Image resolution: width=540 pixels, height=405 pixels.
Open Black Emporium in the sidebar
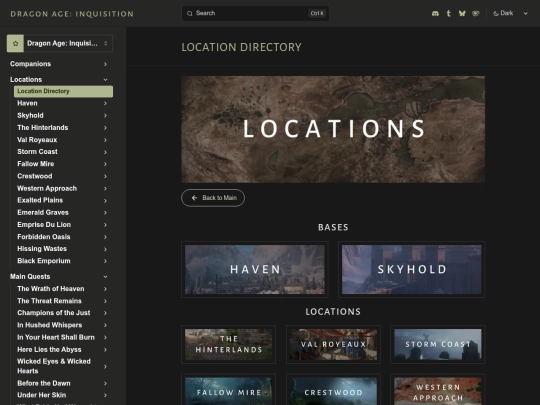pos(44,261)
